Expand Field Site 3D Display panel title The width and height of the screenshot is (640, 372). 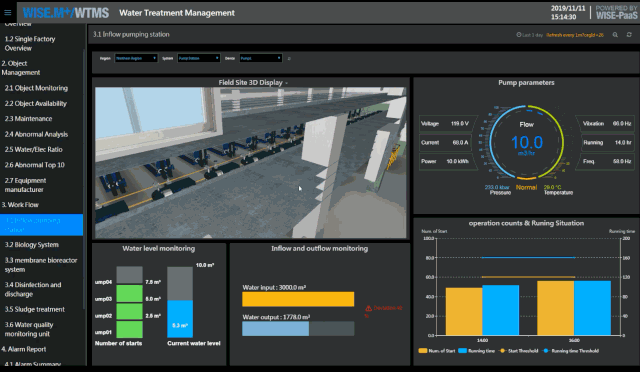pyautogui.click(x=253, y=82)
